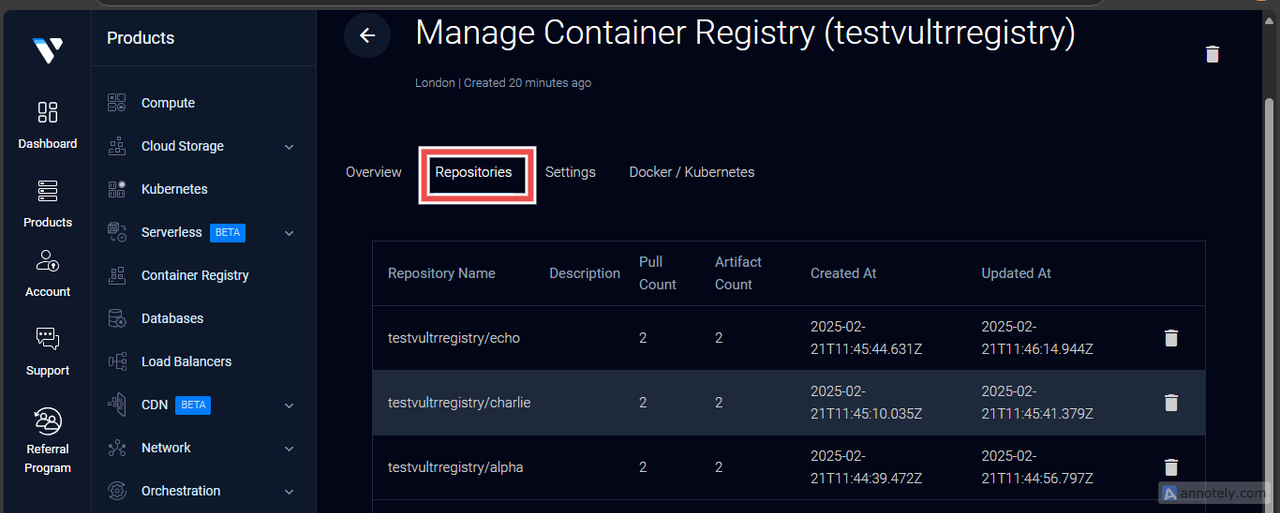Expand the CDN submenu chevron
The width and height of the screenshot is (1280, 513).
(x=289, y=406)
